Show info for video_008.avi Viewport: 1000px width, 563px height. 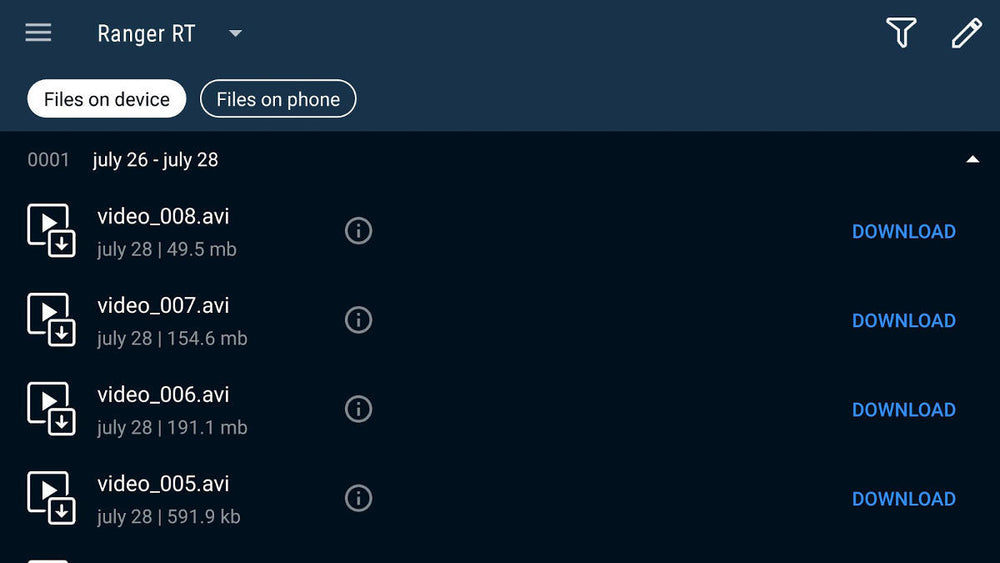pyautogui.click(x=358, y=231)
